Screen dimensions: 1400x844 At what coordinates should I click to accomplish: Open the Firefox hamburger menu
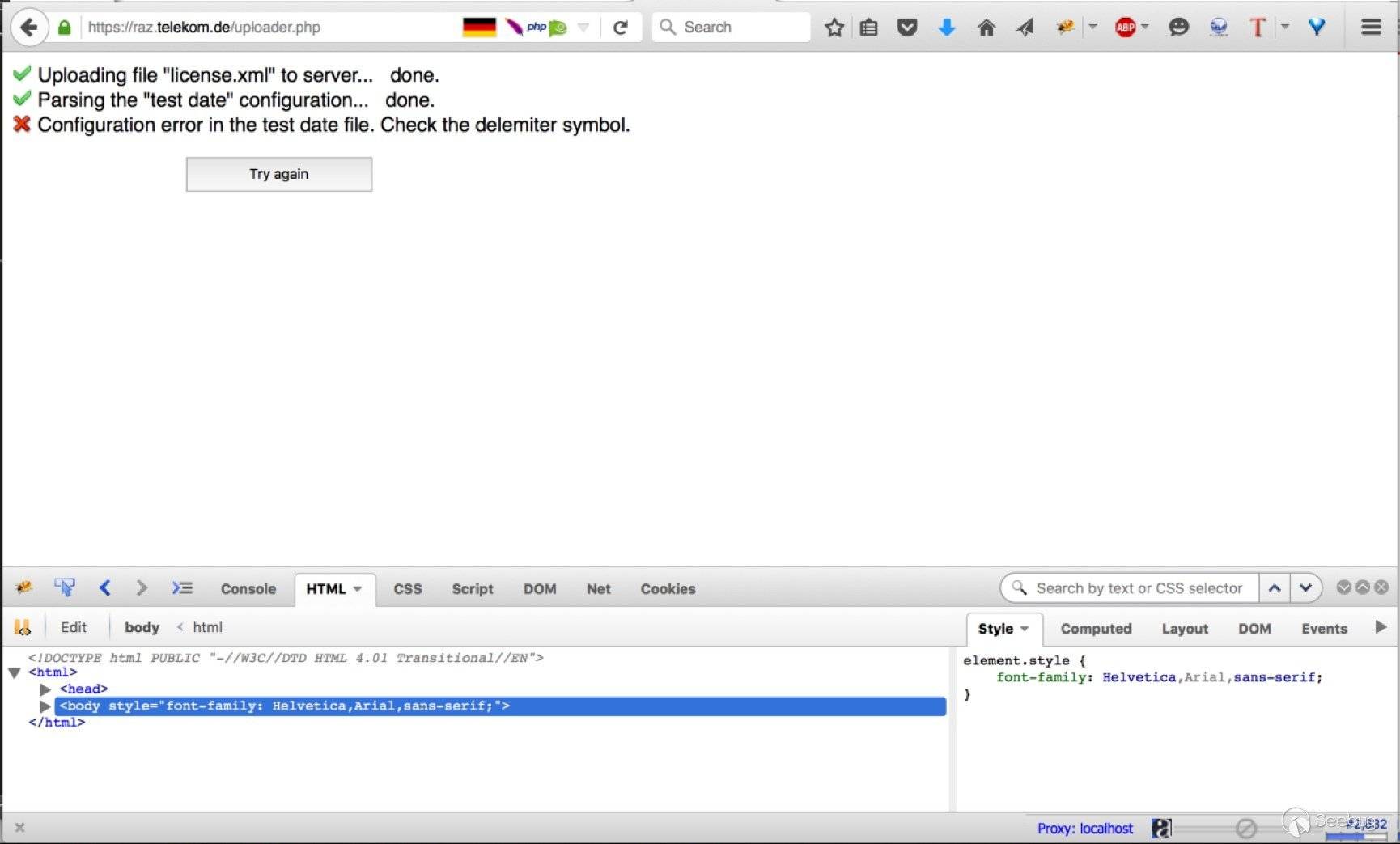pyautogui.click(x=1371, y=28)
